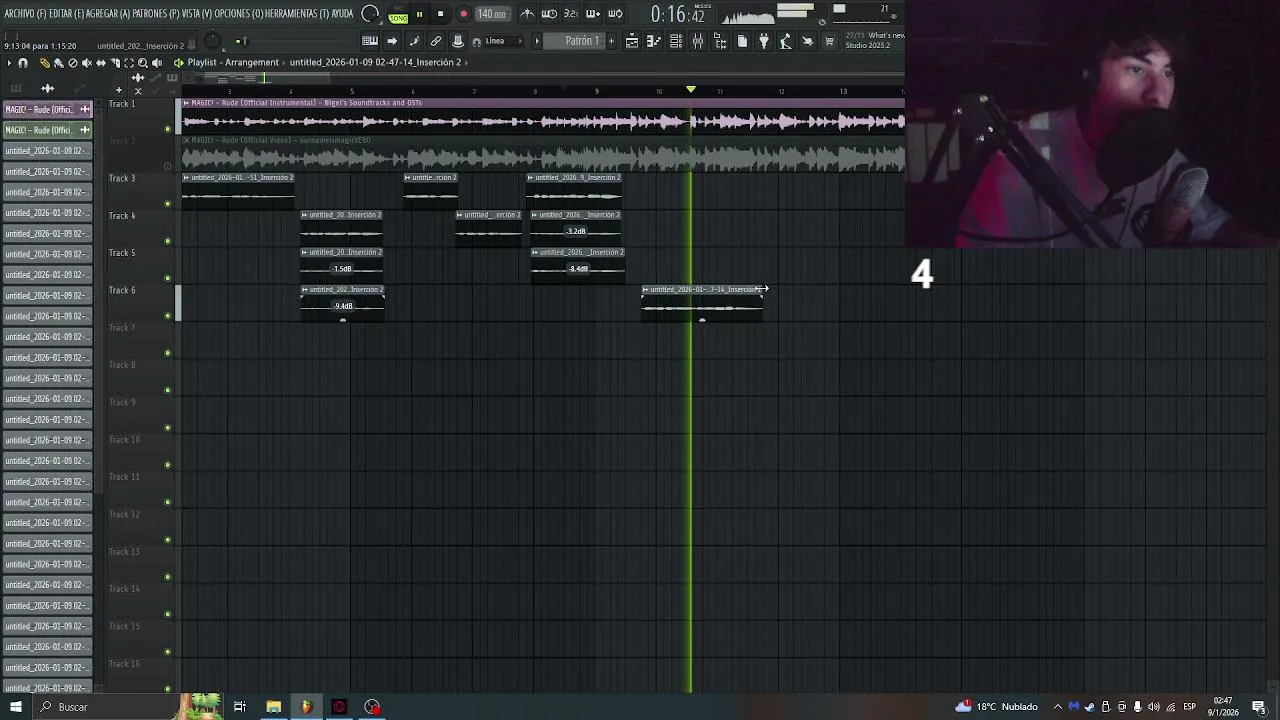Click the Pause playback button
The width and height of the screenshot is (1280, 720).
[419, 14]
